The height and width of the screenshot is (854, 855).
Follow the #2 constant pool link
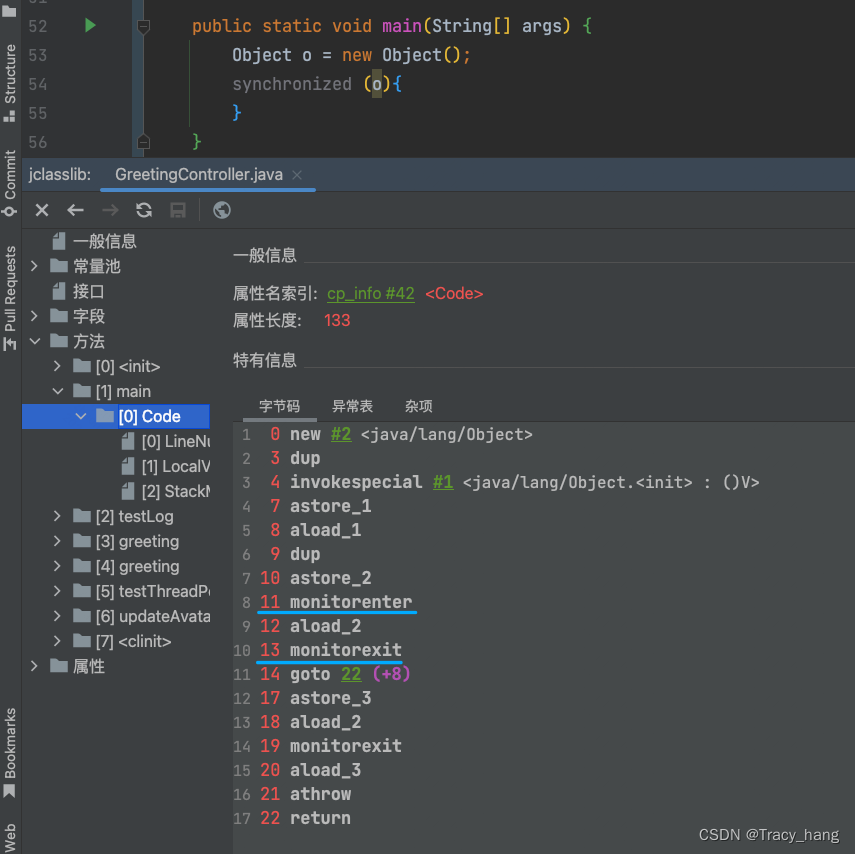tap(341, 434)
